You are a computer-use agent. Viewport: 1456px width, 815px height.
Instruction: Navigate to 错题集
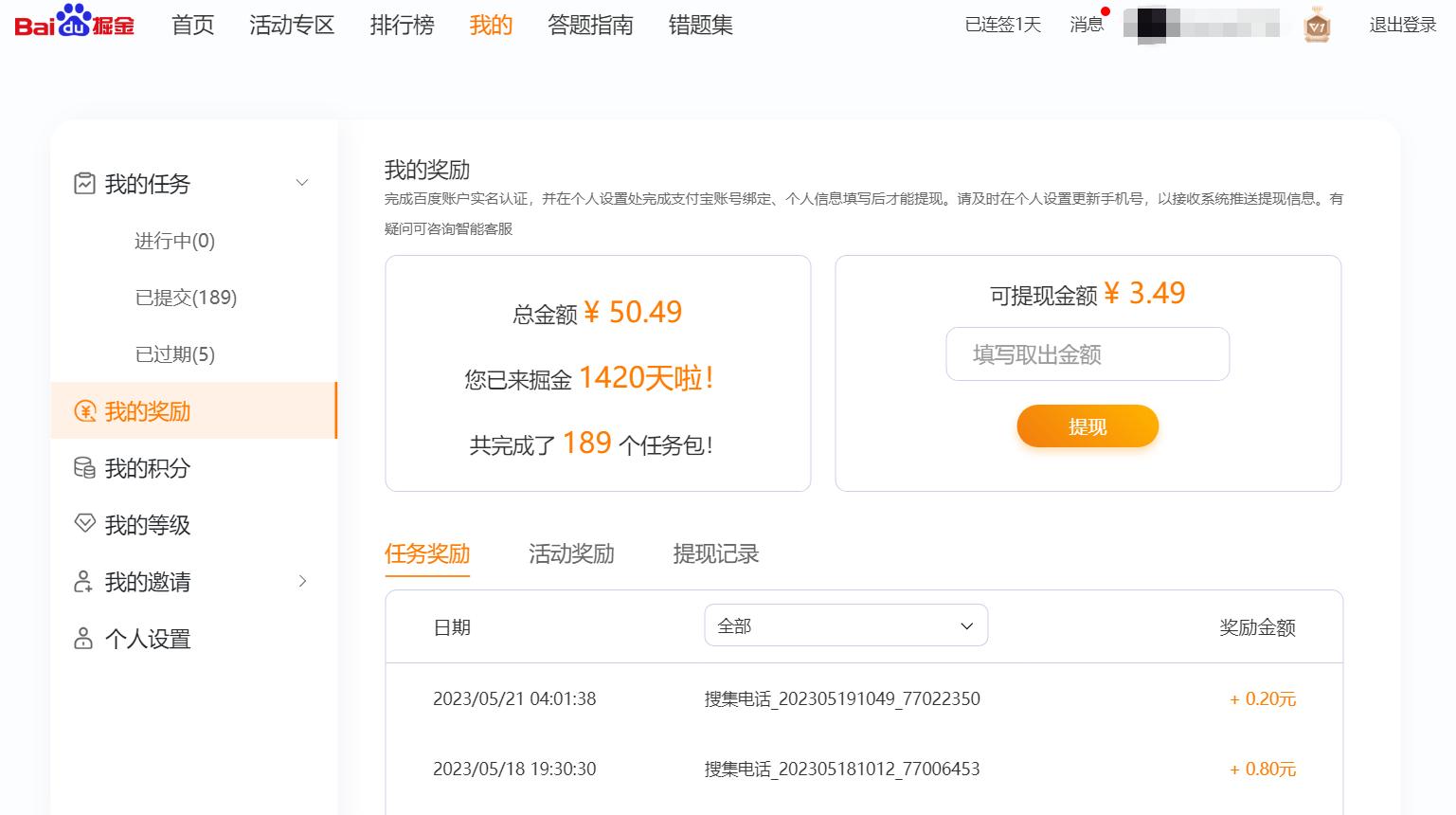(x=699, y=26)
